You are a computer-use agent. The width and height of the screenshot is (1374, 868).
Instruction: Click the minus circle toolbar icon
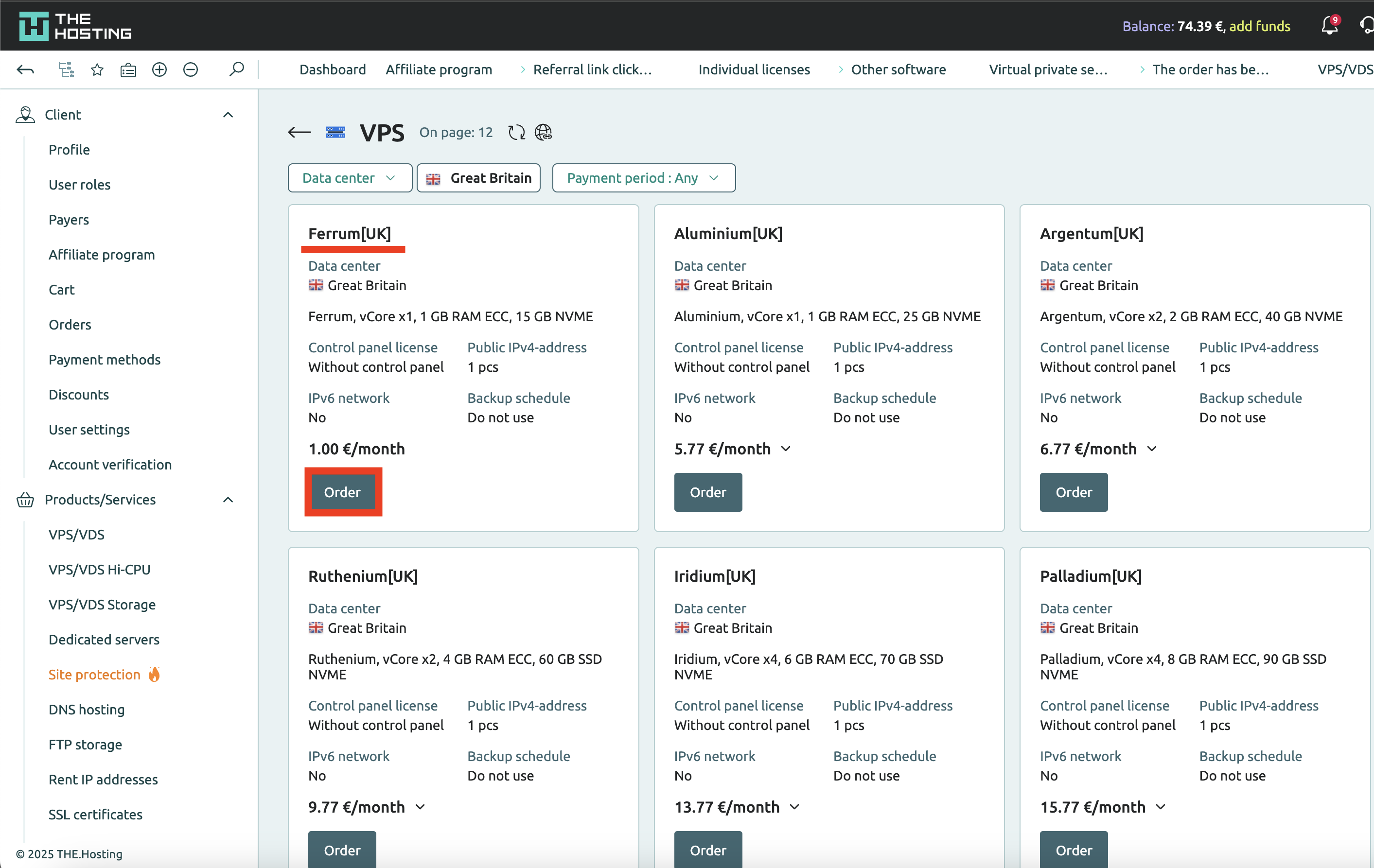coord(191,69)
